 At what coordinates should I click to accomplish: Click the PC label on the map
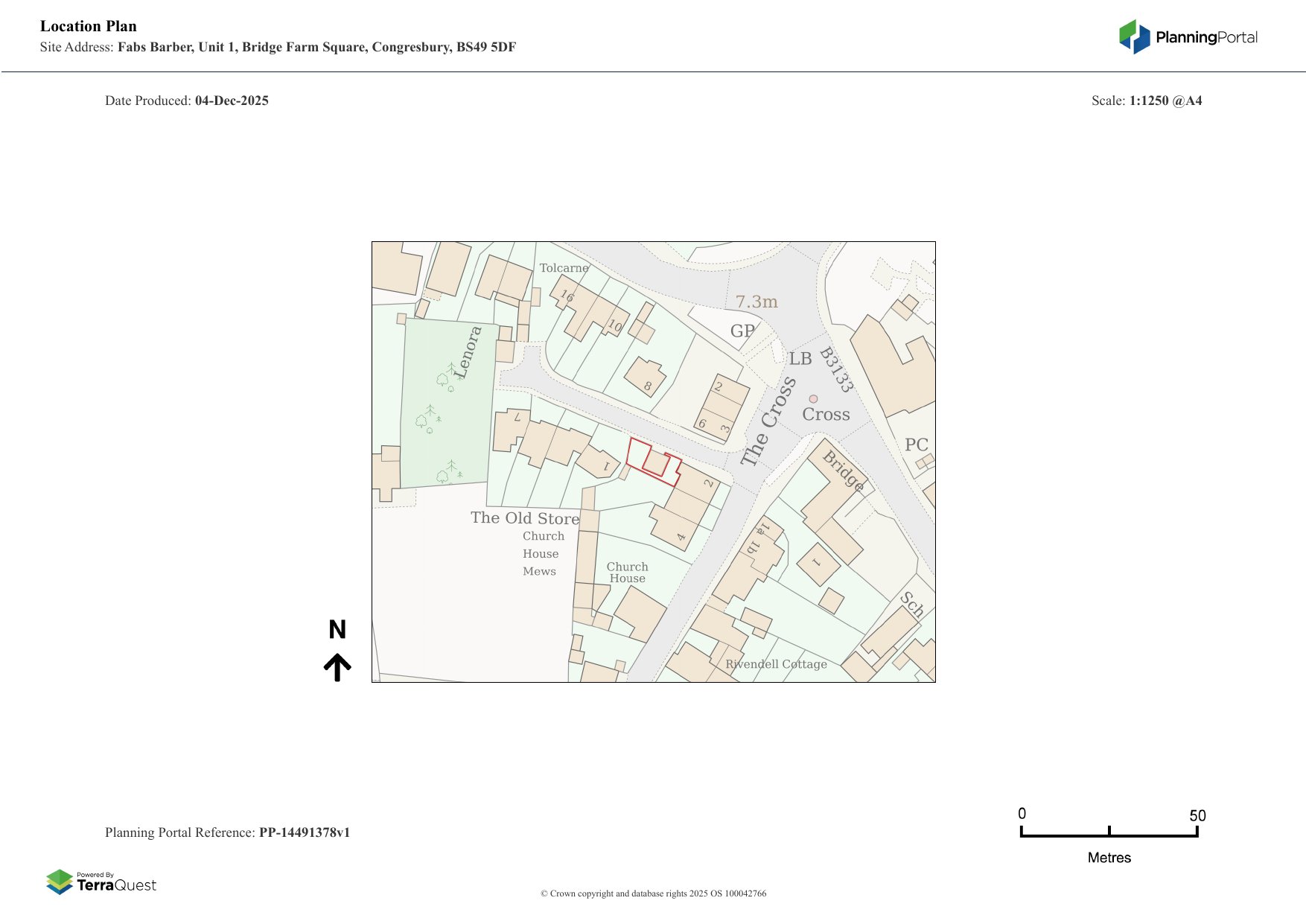(916, 445)
